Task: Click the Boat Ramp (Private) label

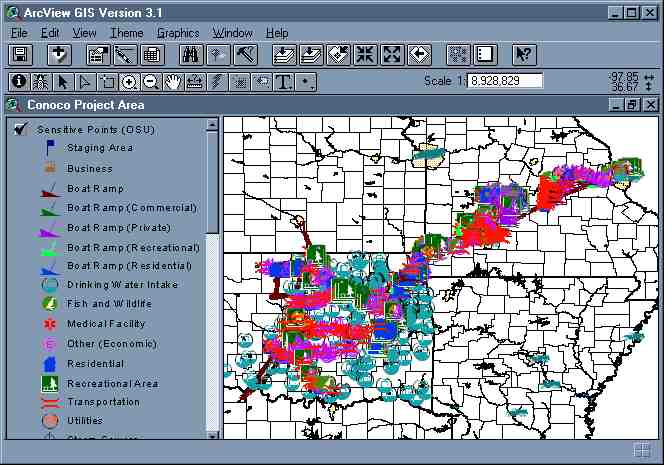Action: click(119, 228)
